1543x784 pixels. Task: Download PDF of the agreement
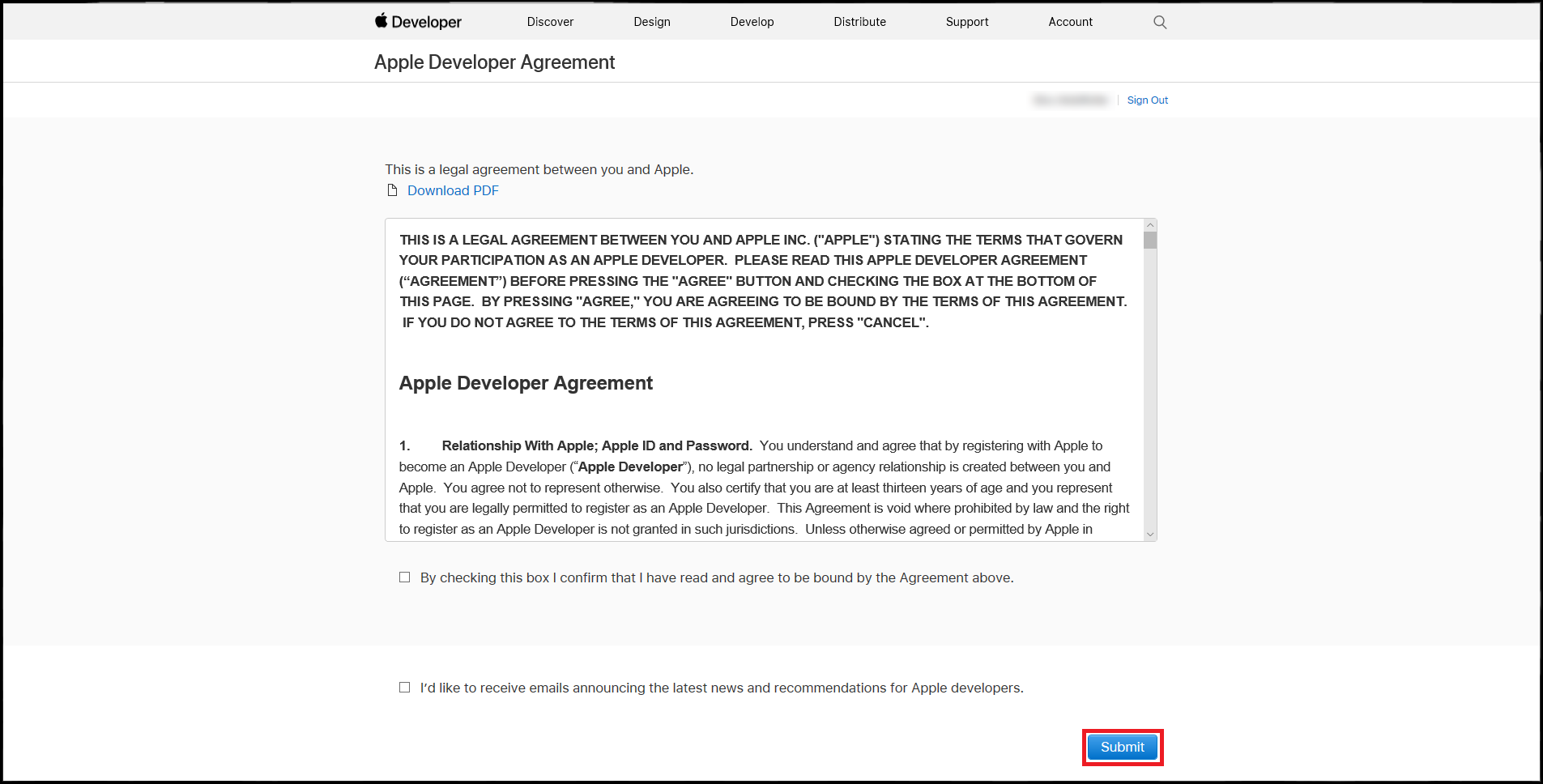click(x=453, y=190)
